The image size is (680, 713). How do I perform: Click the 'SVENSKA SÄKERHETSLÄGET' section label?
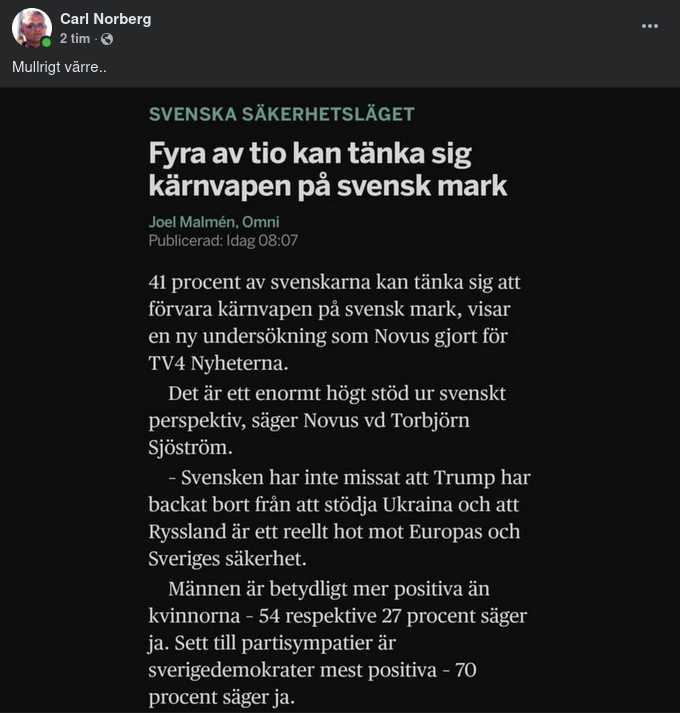click(281, 115)
